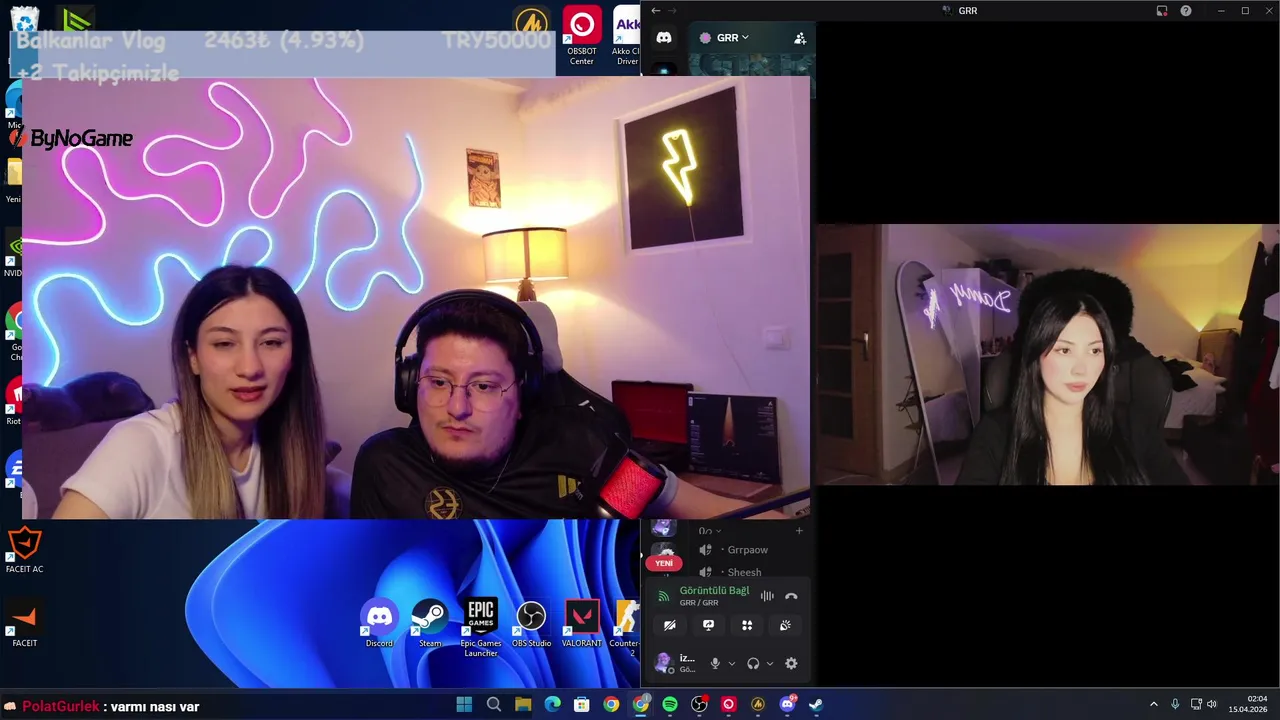The width and height of the screenshot is (1280, 720).
Task: Disconnect from the voice call
Action: coord(791,596)
